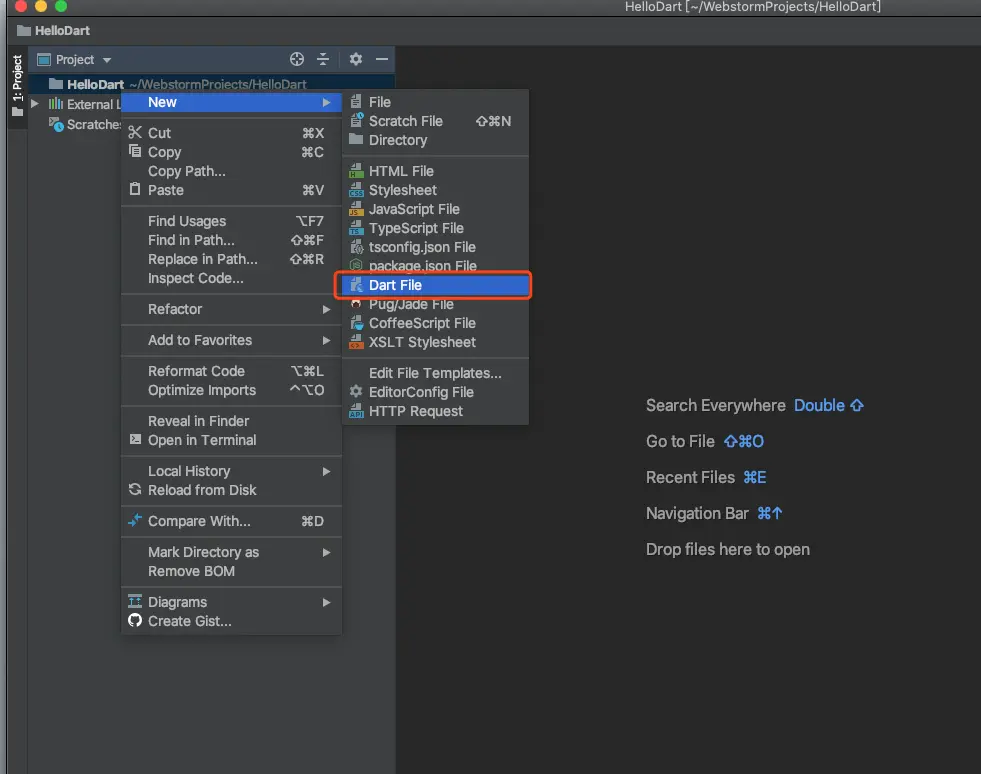Create new Scratch File

tap(435, 121)
